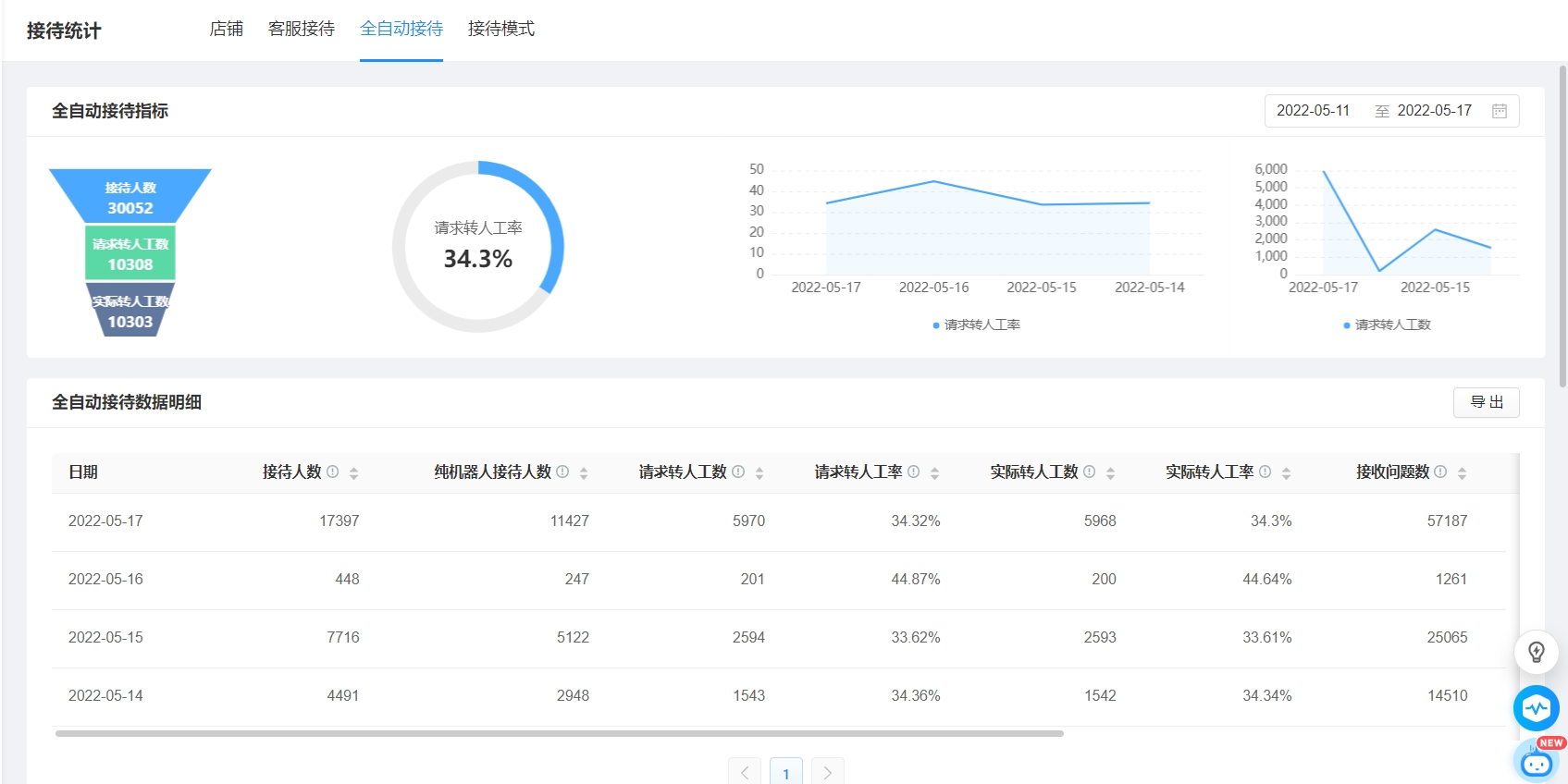This screenshot has height=784, width=1568.
Task: Toggle 请求转人工数 legend in right chart
Action: point(1388,325)
